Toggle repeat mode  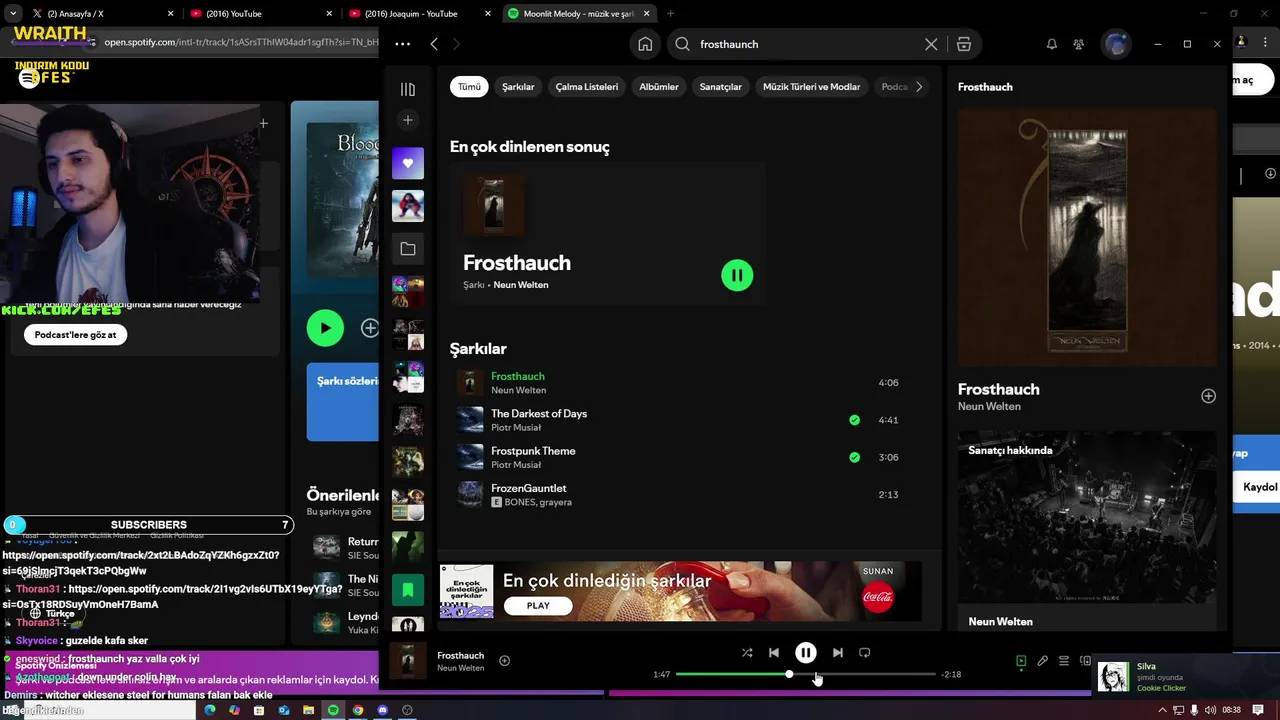click(x=865, y=653)
